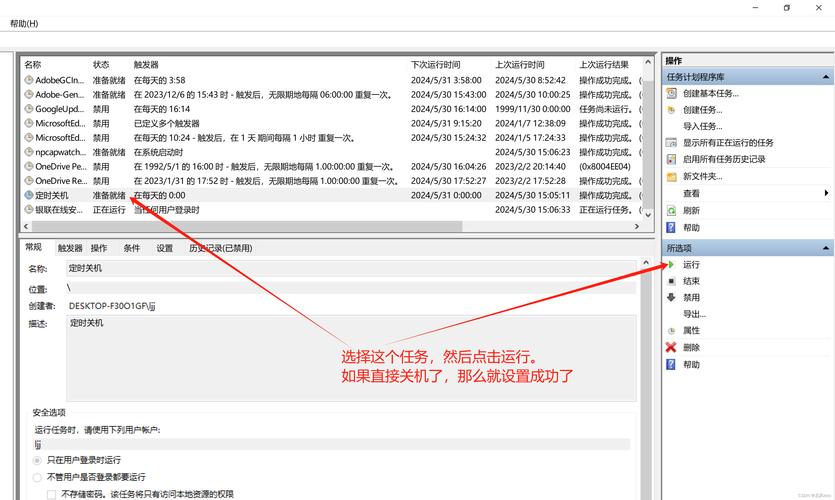Click the 属性 properties icon
835x500 pixels.
pos(672,331)
